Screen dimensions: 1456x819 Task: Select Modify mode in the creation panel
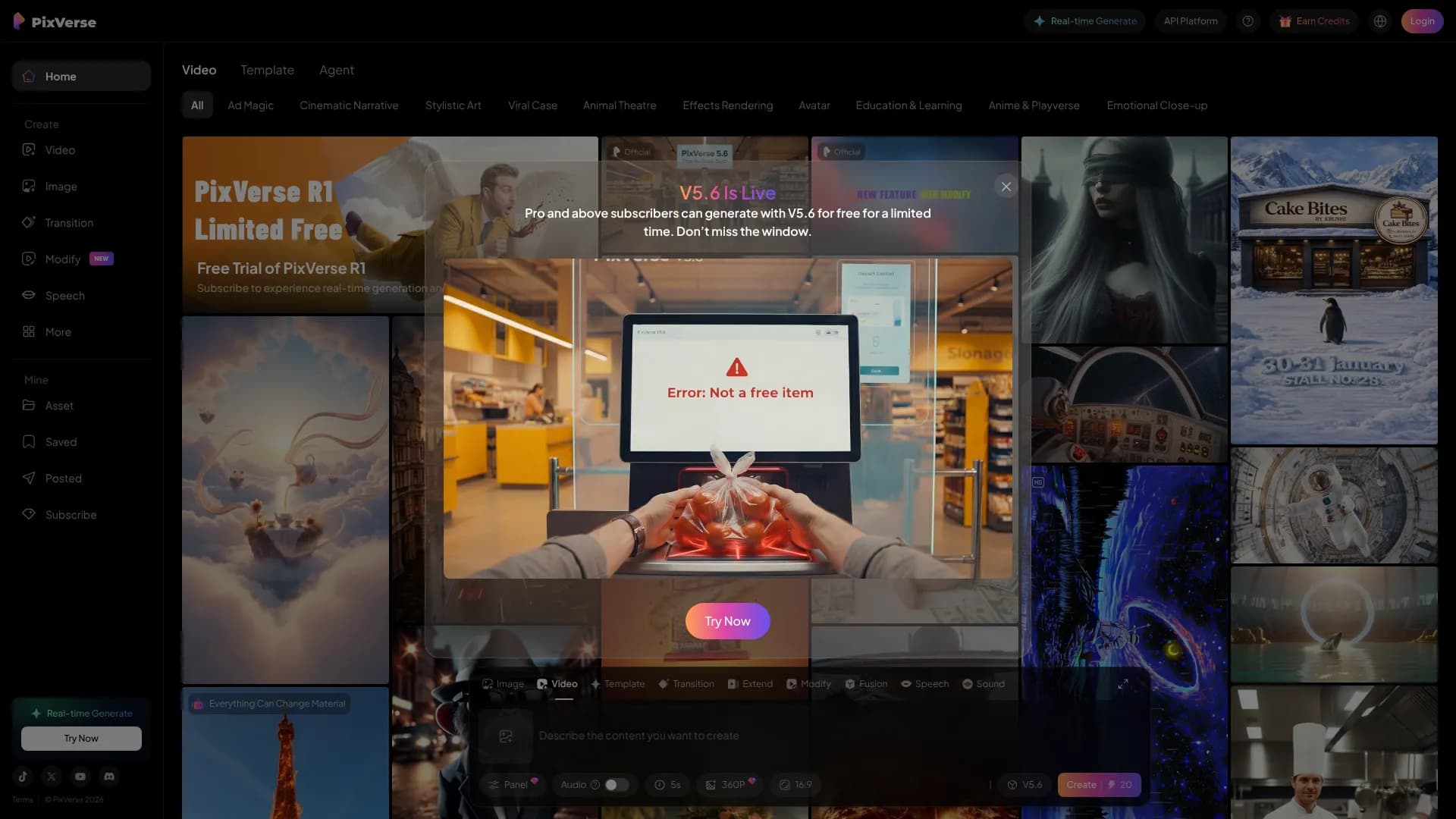pos(809,684)
